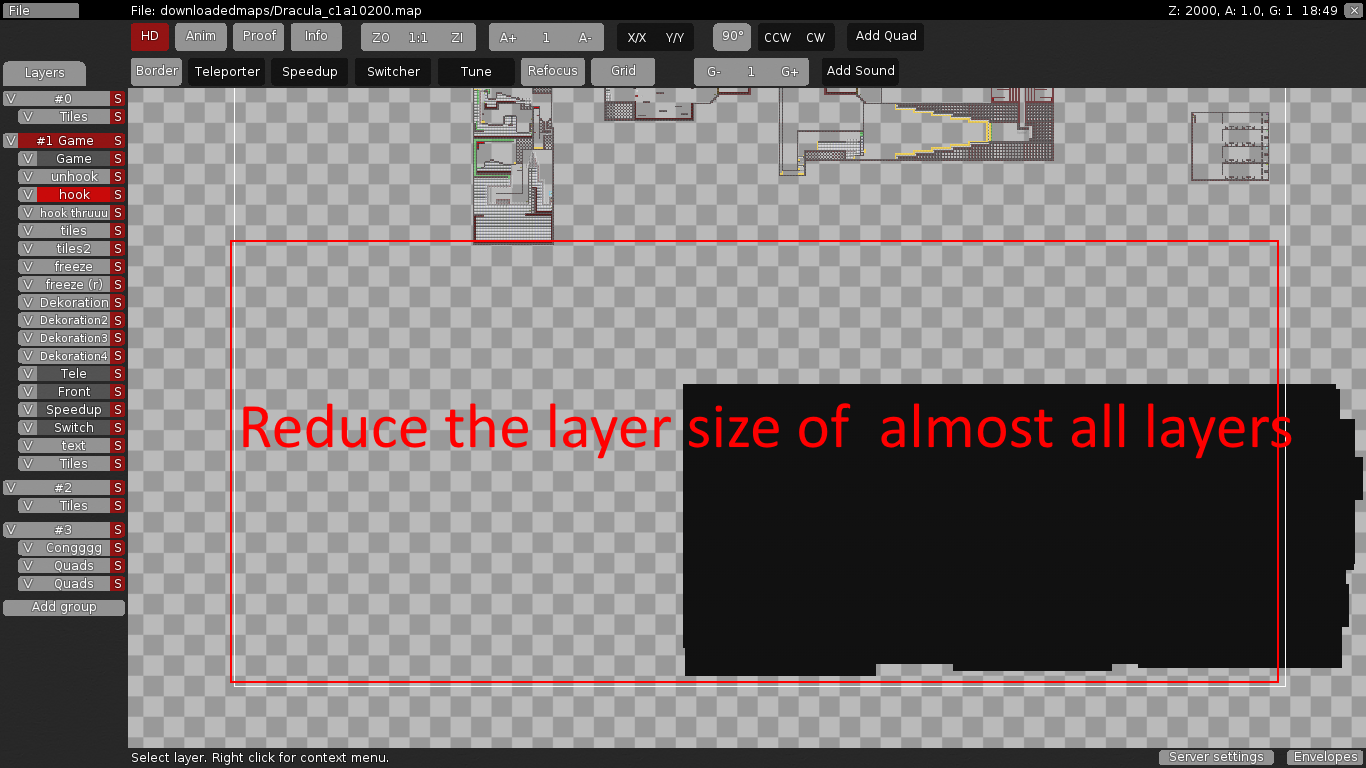
Task: Flip selection vertically with Y/Y
Action: (675, 37)
